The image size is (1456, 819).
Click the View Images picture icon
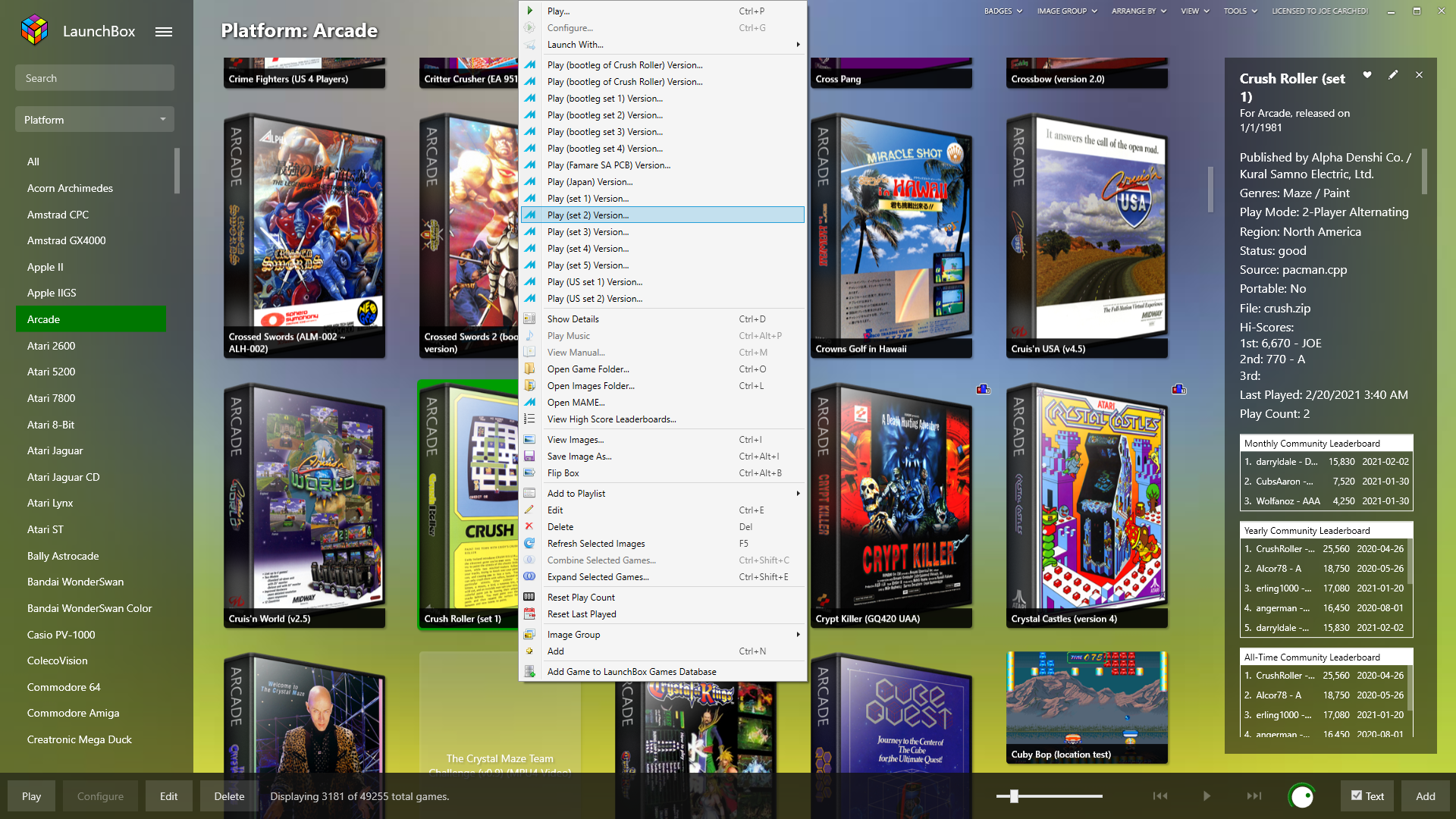(530, 440)
